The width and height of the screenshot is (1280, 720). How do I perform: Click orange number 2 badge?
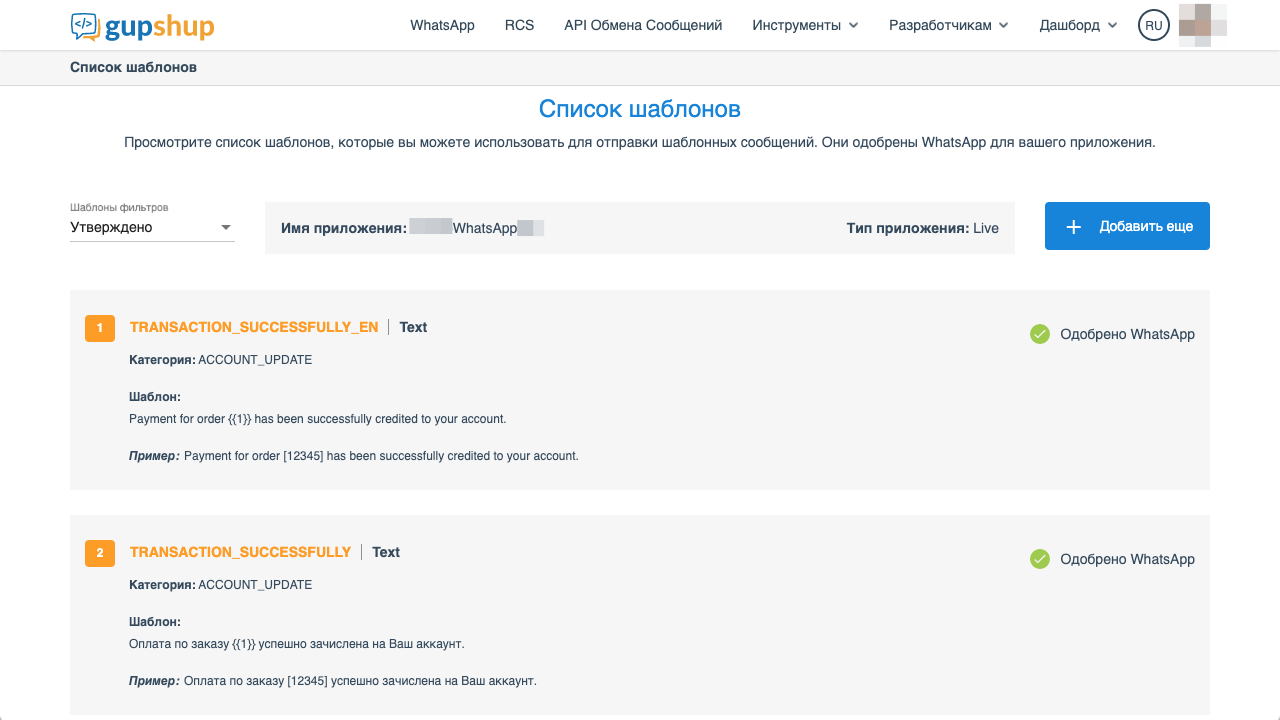tap(100, 553)
